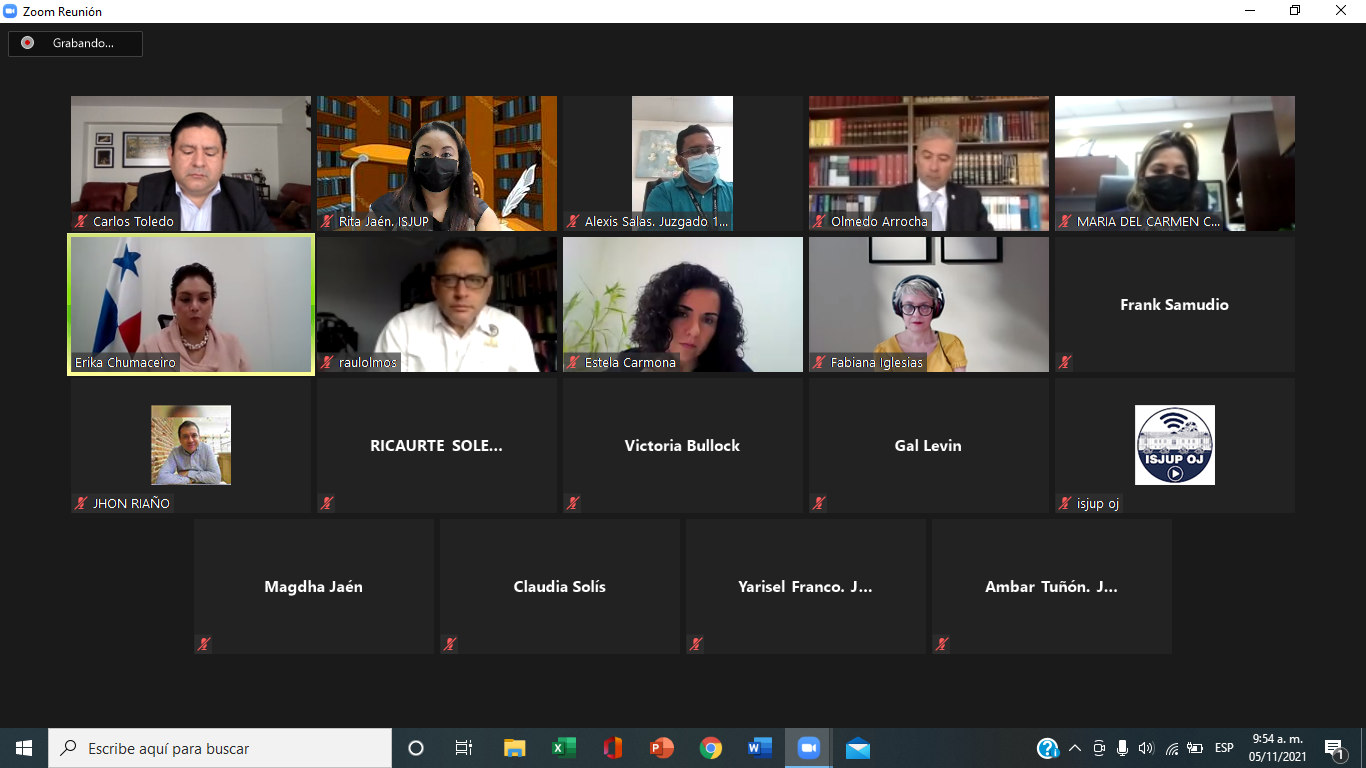This screenshot has width=1366, height=768.
Task: Click the Victoria Bullock name text
Action: coord(682,446)
